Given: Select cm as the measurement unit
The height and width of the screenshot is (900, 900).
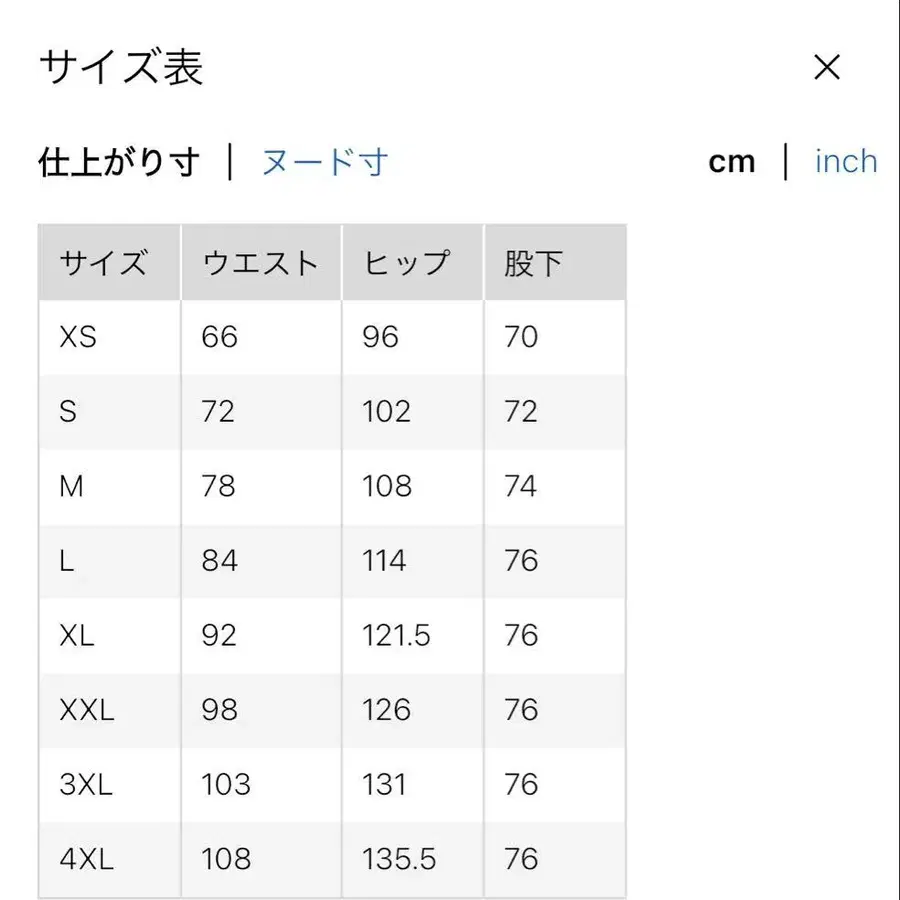Looking at the screenshot, I should pyautogui.click(x=733, y=161).
